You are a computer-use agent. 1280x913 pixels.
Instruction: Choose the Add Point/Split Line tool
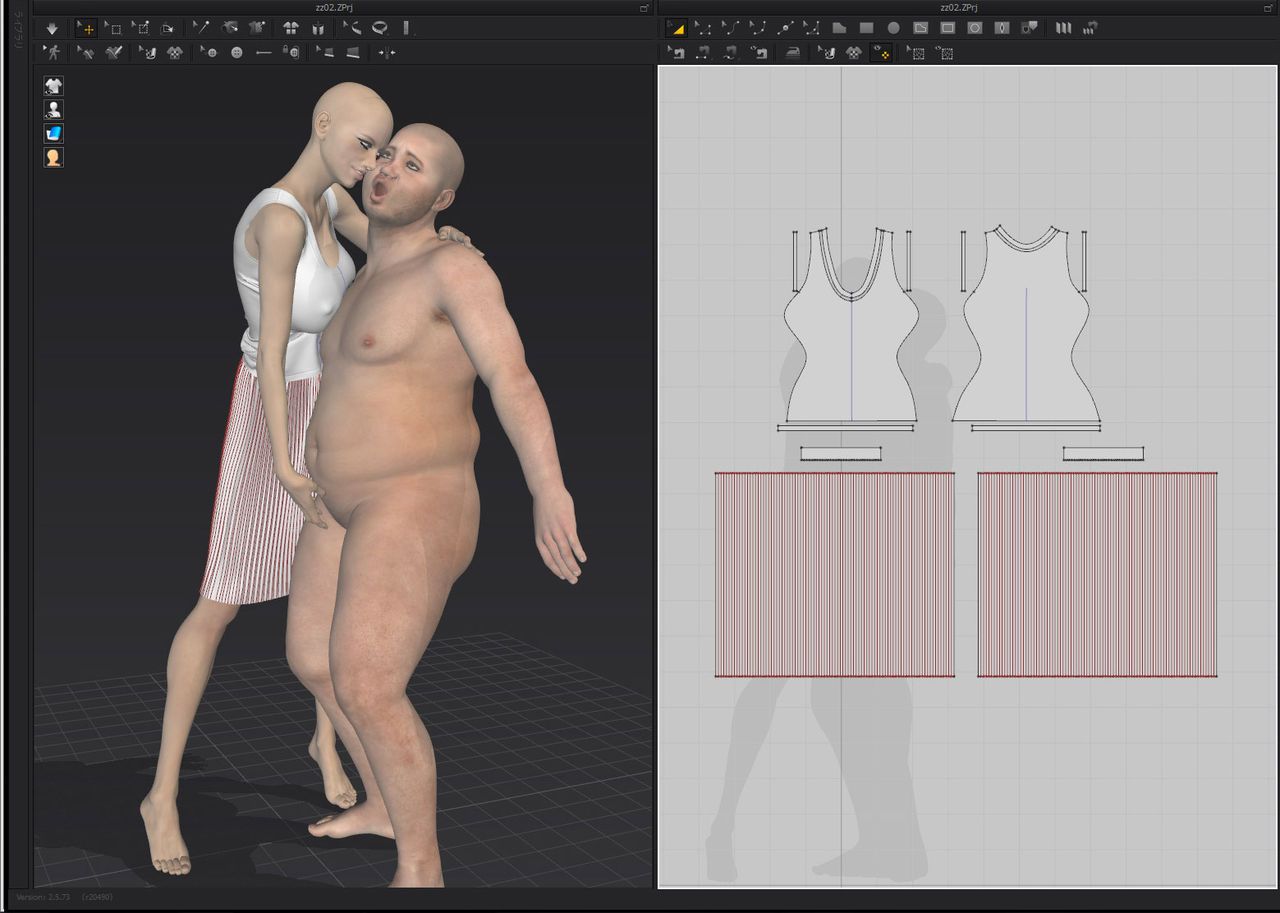[785, 28]
